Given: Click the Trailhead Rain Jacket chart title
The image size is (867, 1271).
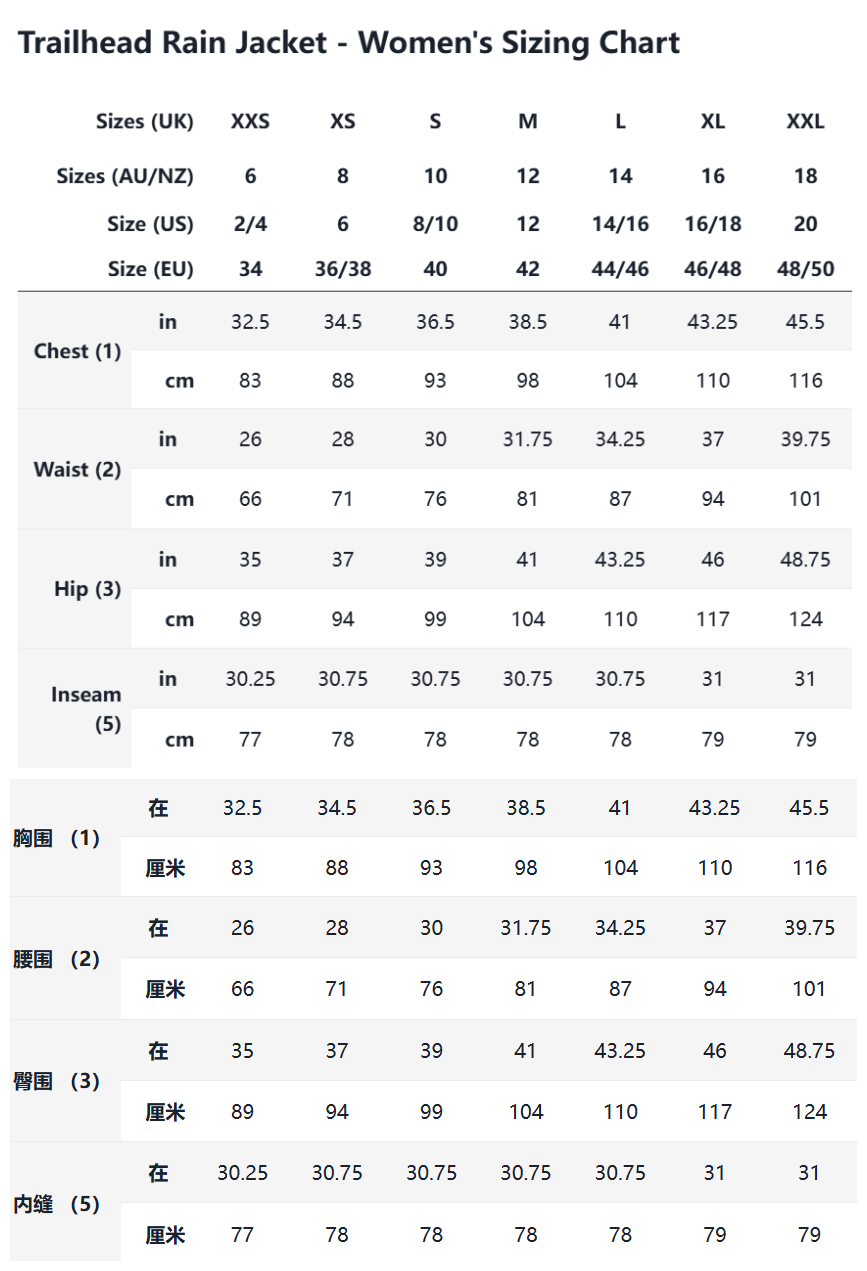Looking at the screenshot, I should click(349, 43).
